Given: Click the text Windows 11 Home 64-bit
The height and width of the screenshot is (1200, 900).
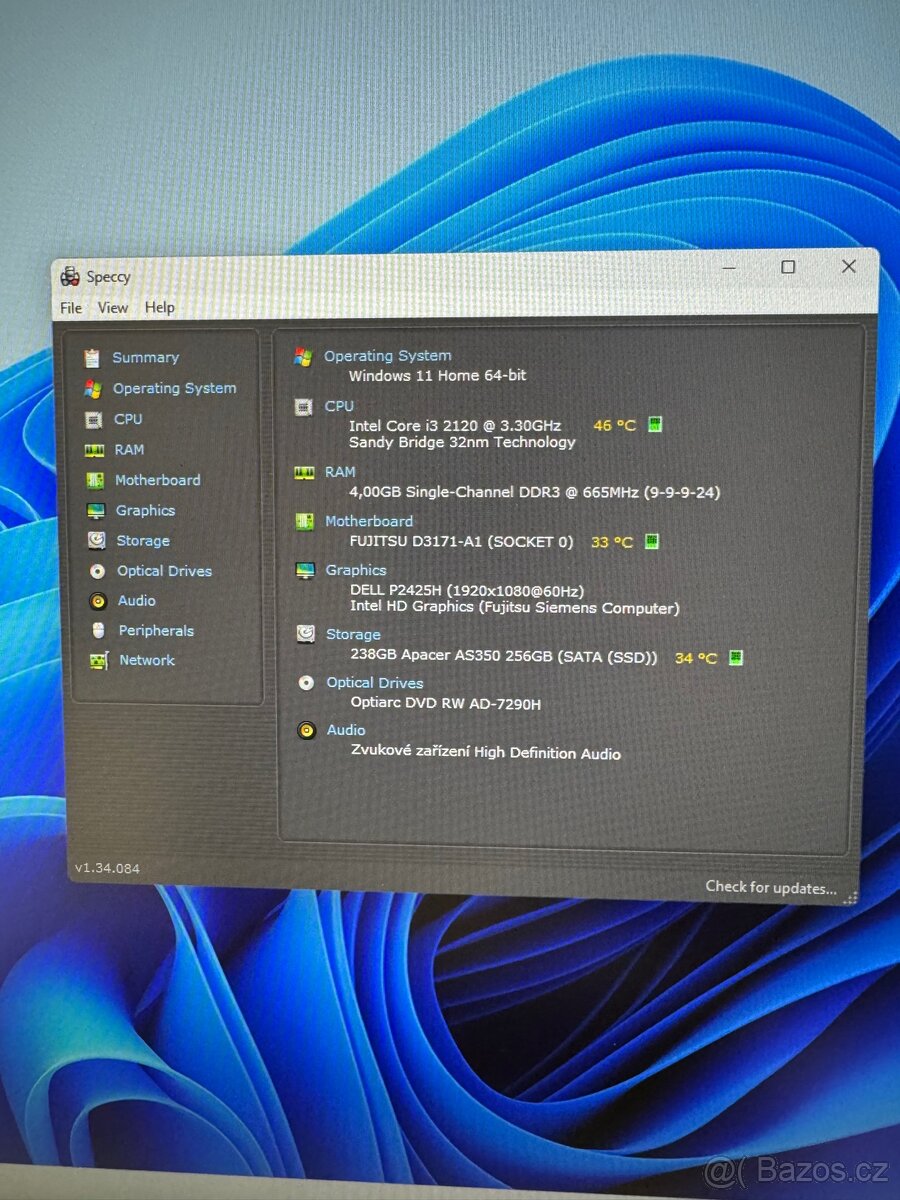Looking at the screenshot, I should click(x=437, y=376).
